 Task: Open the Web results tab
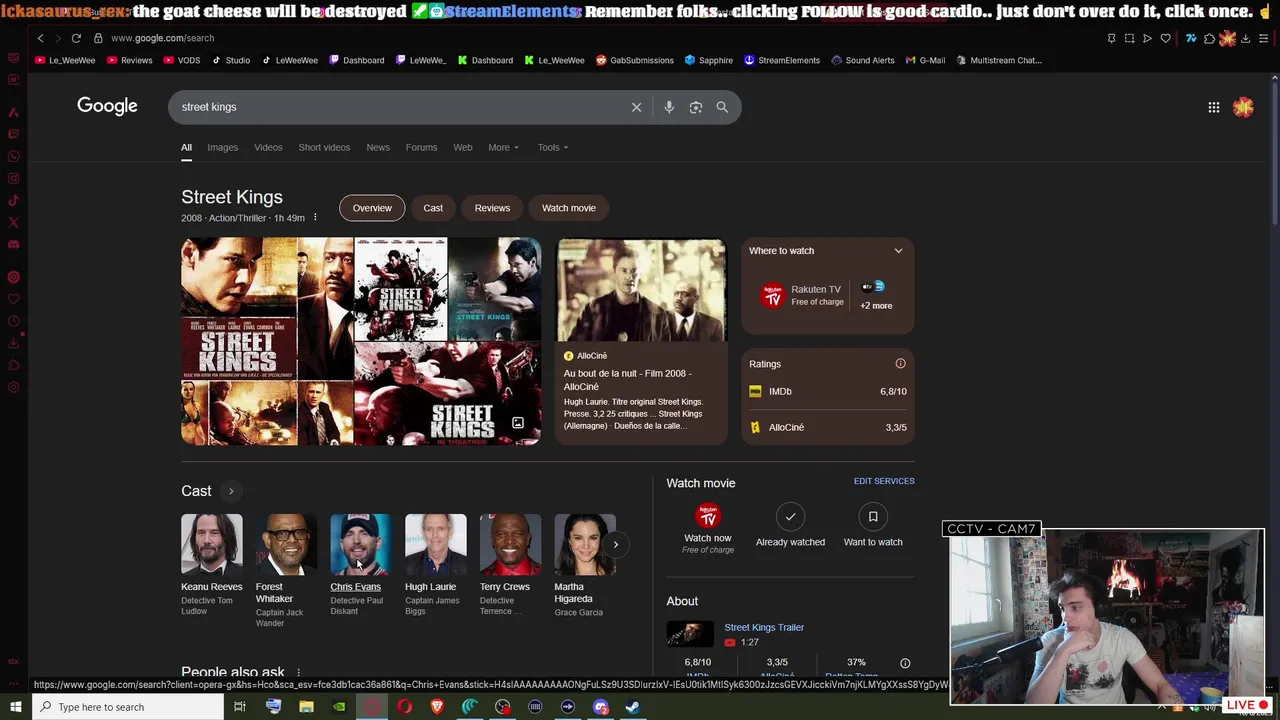(x=462, y=147)
